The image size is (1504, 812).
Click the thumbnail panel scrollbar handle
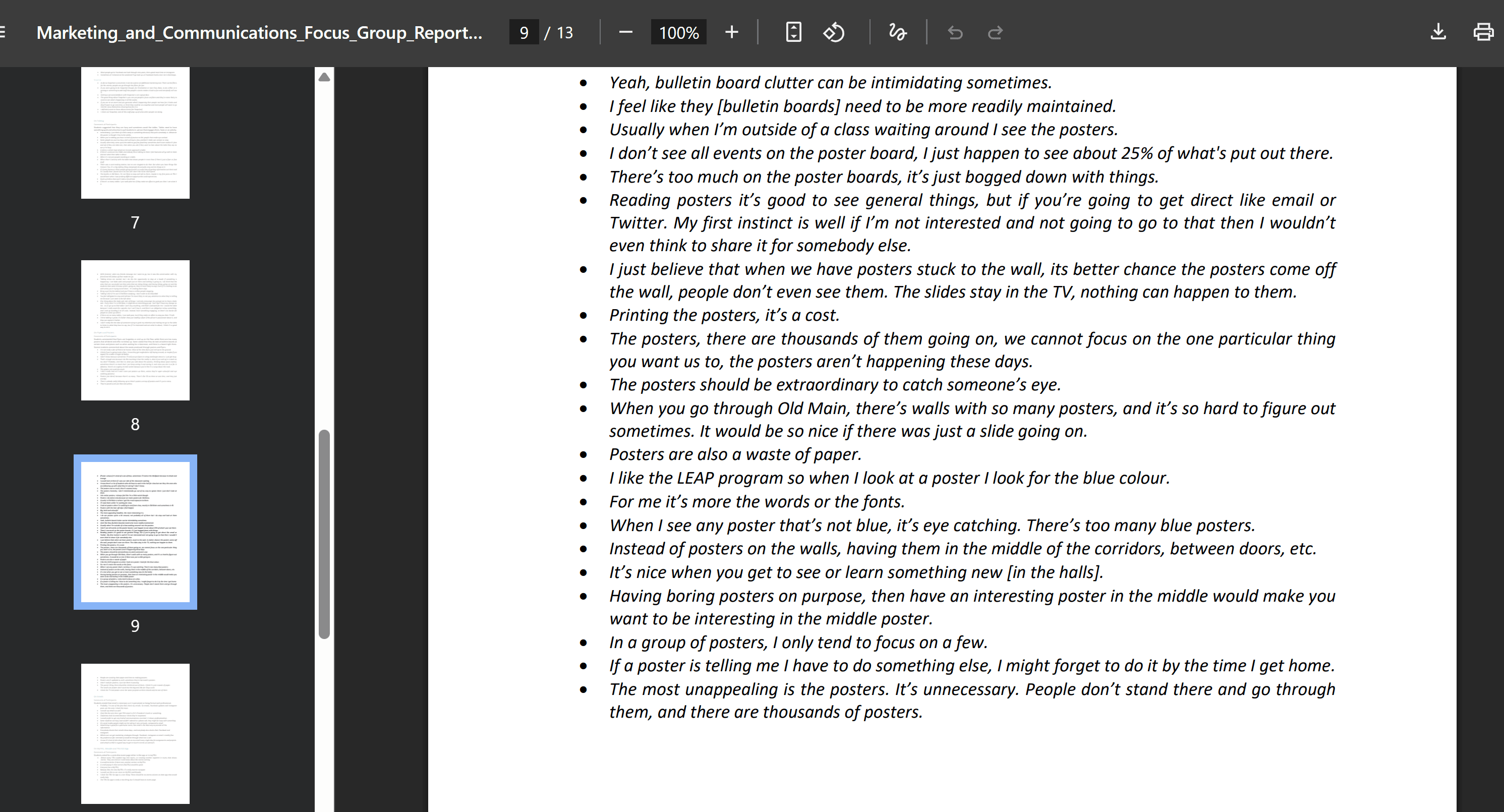tap(325, 534)
